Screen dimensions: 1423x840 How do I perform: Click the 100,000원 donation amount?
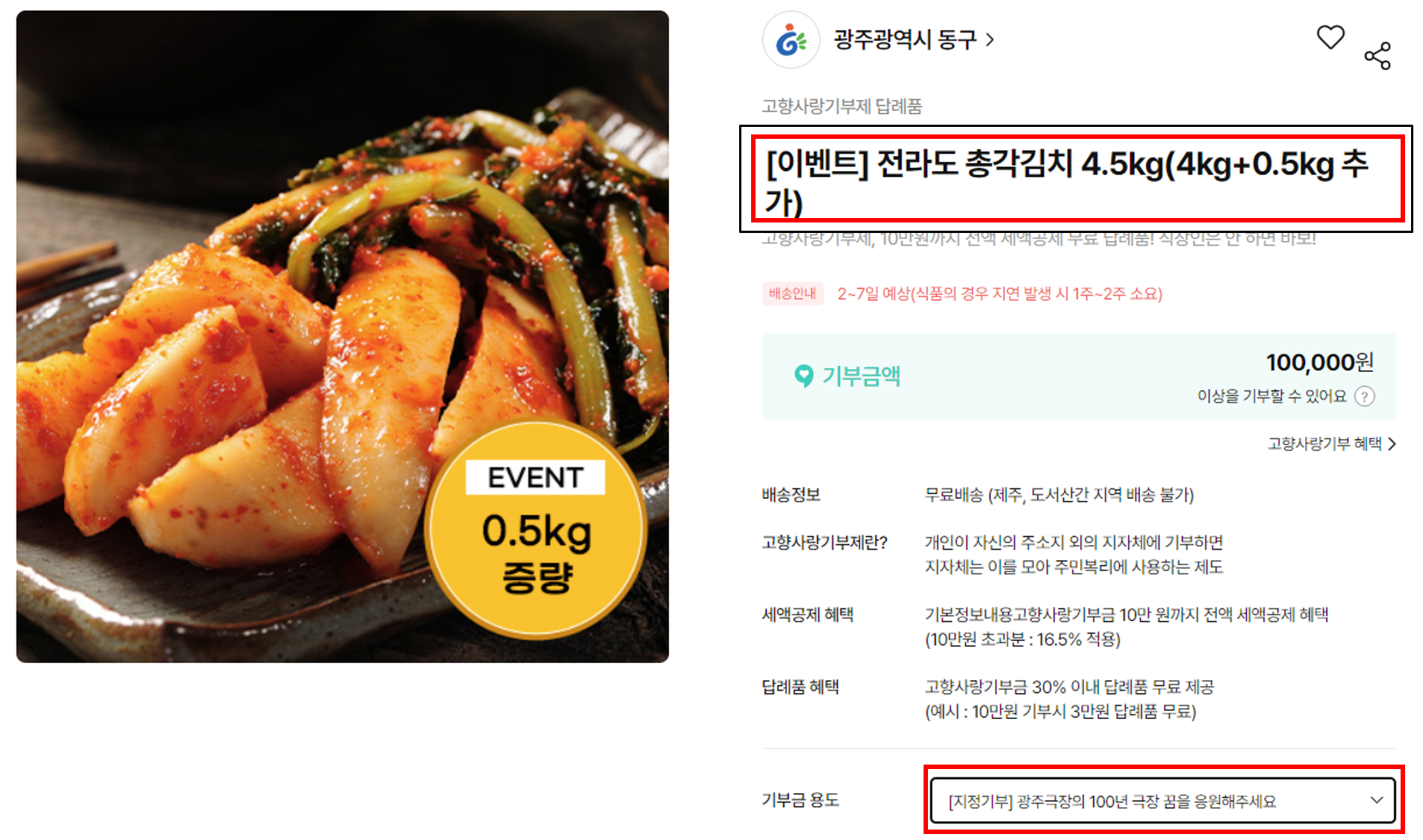pyautogui.click(x=1319, y=362)
